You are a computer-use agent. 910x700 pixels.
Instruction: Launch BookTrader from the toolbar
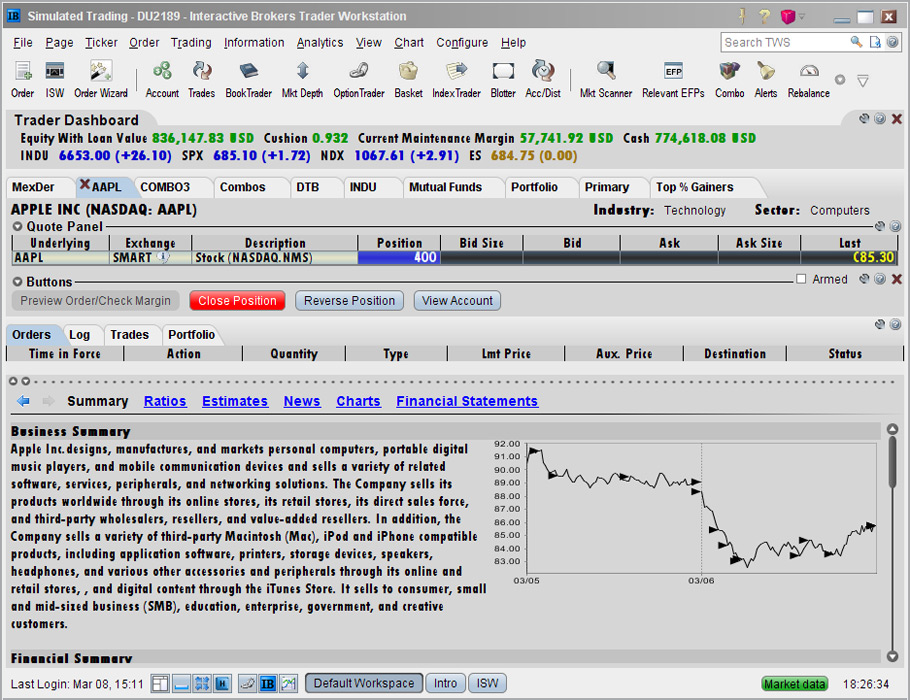pyautogui.click(x=248, y=80)
